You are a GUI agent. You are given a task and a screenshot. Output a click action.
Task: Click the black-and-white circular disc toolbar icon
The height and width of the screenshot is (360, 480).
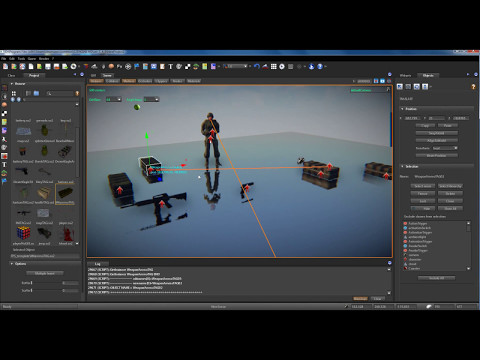pyautogui.click(x=73, y=67)
